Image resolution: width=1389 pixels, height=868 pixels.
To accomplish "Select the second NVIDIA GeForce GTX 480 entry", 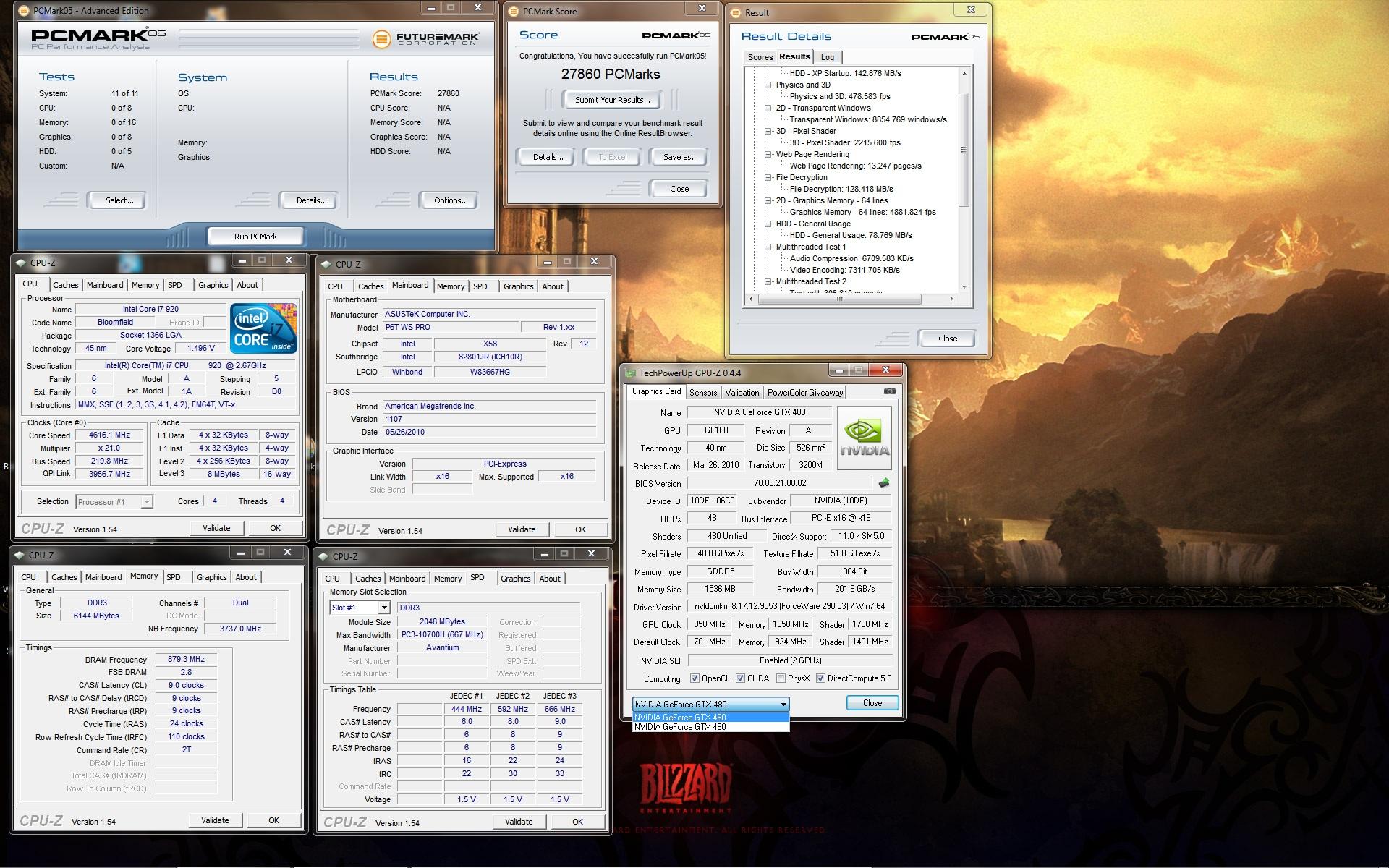I will click(x=710, y=727).
